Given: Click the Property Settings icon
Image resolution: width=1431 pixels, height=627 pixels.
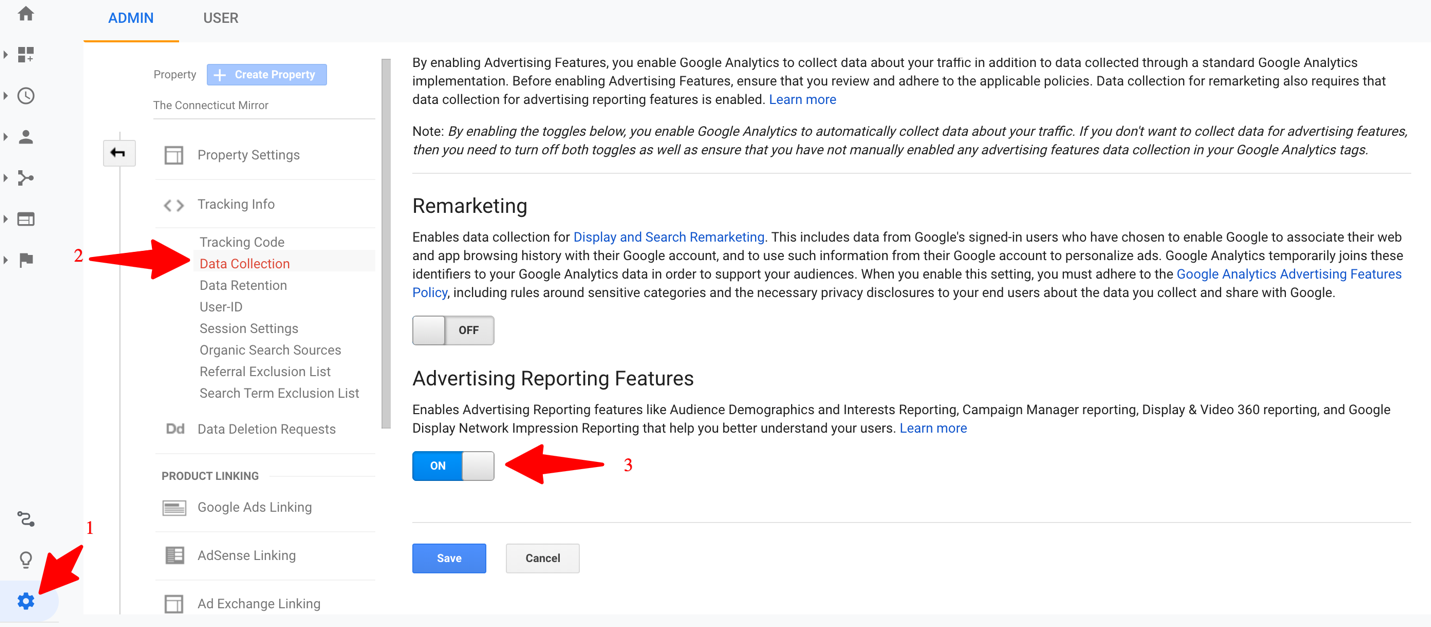Looking at the screenshot, I should click(174, 155).
